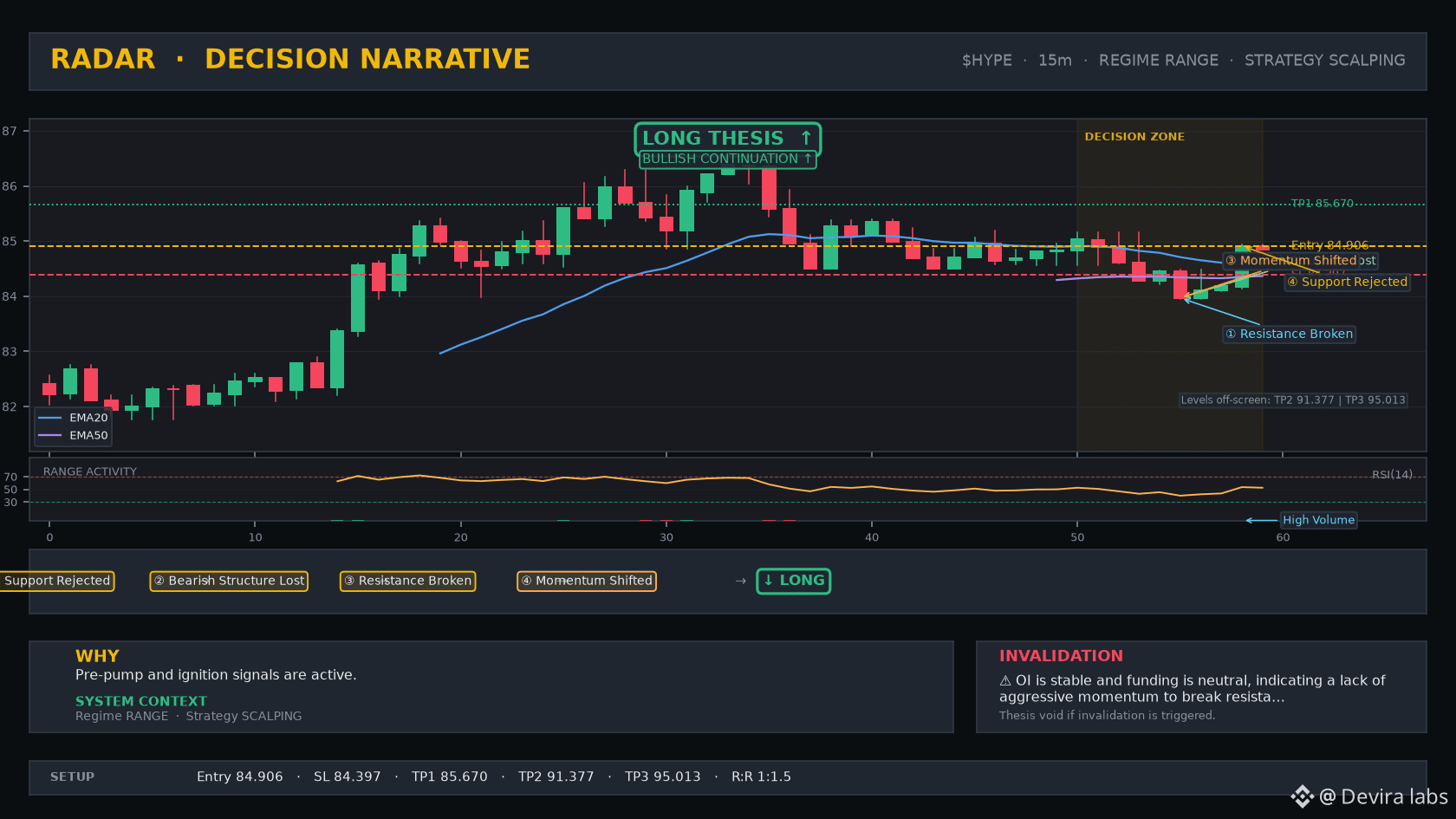Click price axis label 85
Screen dimensions: 1456x819
tap(10, 241)
